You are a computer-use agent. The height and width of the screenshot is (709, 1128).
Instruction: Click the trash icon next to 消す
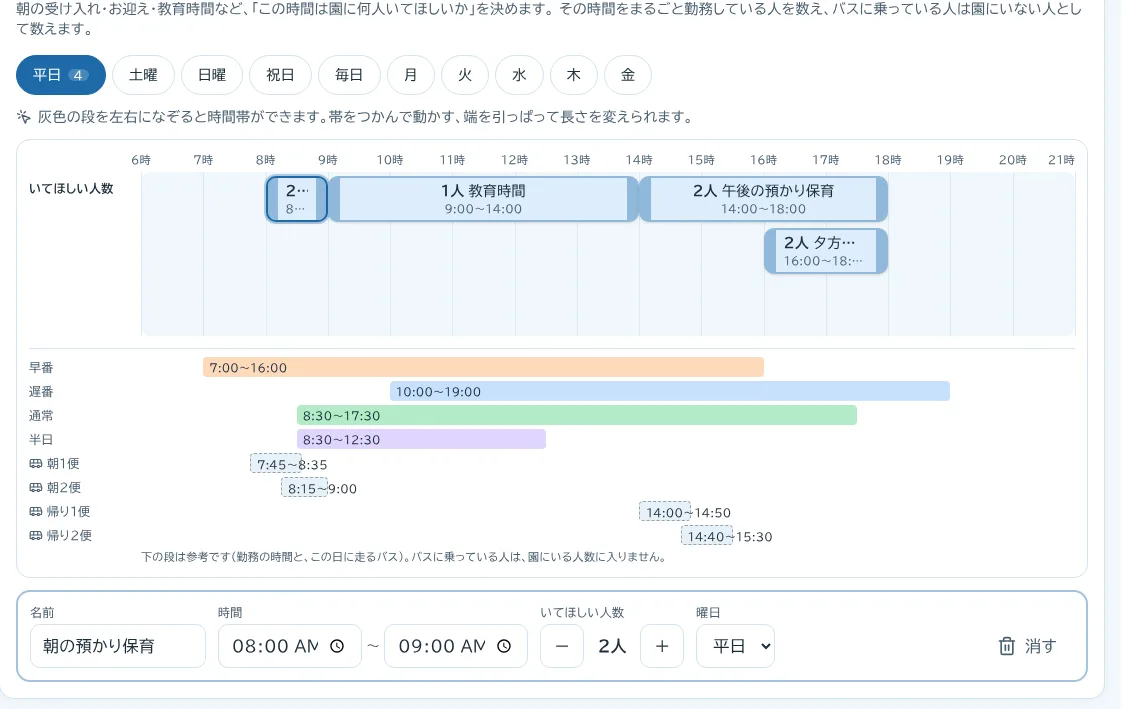pyautogui.click(x=1006, y=646)
